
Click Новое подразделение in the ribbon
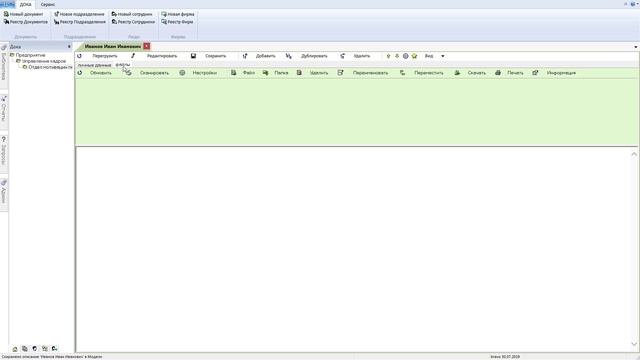click(x=79, y=14)
